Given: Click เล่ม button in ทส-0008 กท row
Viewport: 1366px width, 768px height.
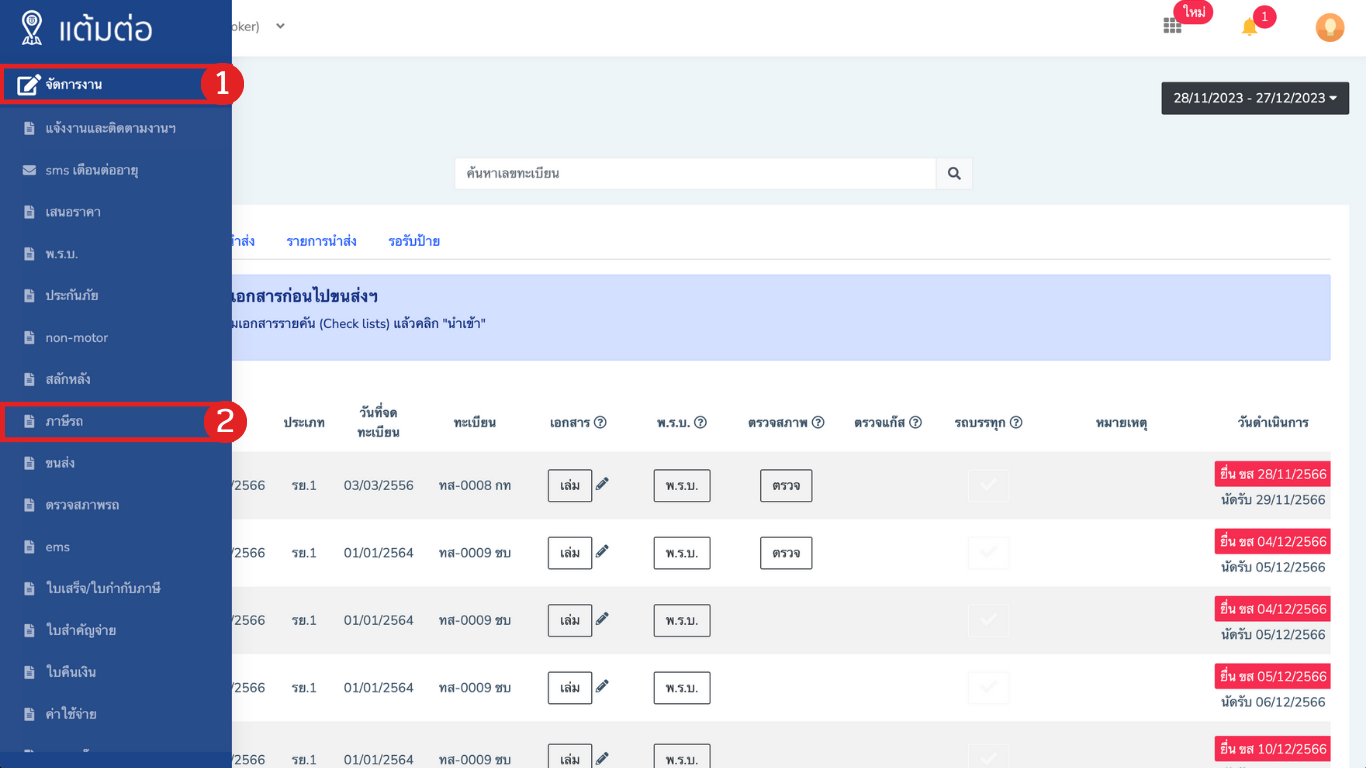Looking at the screenshot, I should [570, 485].
